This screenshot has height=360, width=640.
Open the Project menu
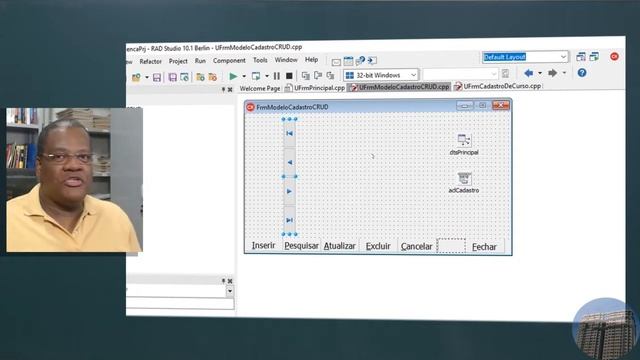(178, 61)
